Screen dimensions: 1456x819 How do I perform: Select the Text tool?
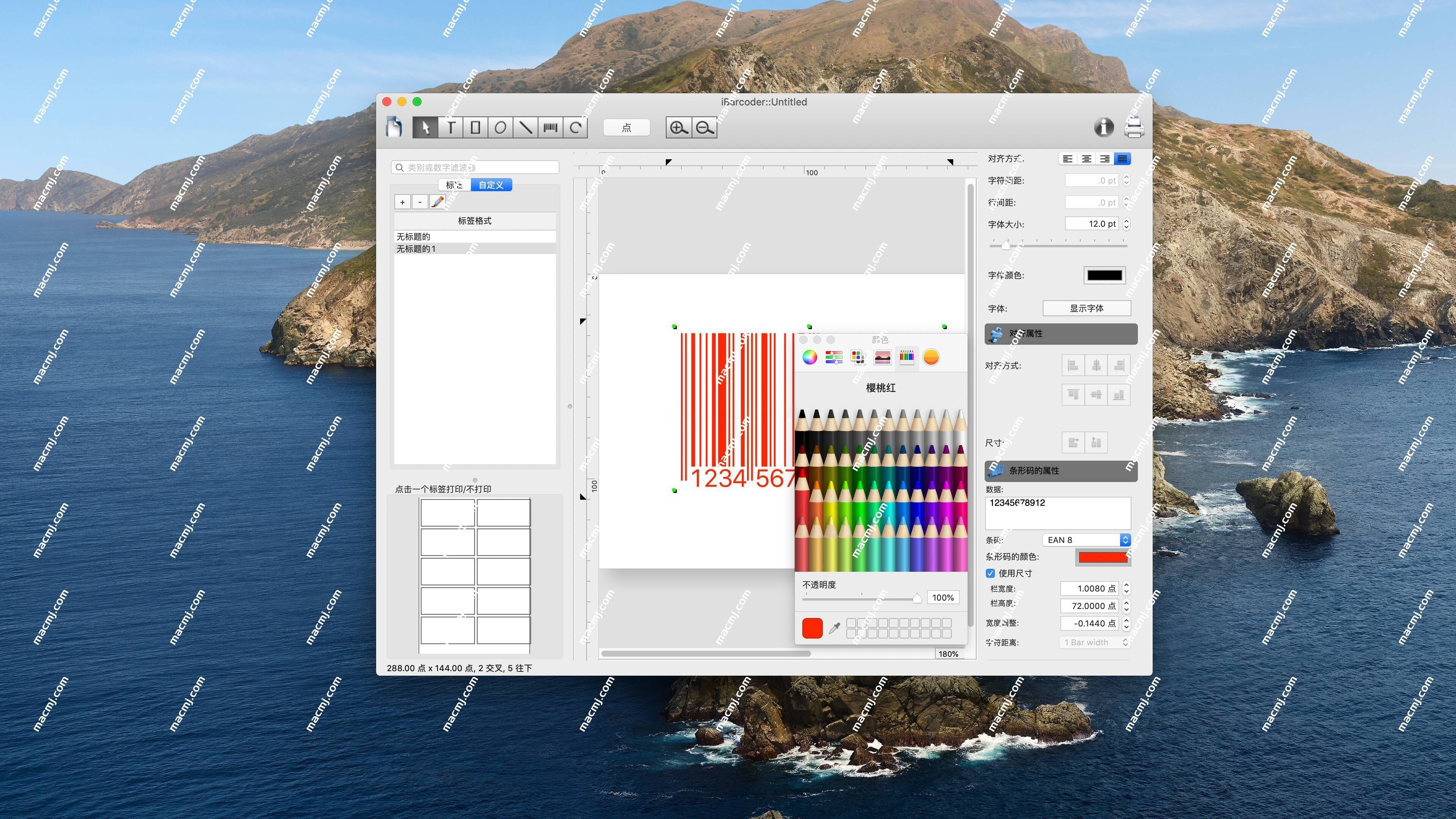[x=450, y=127]
